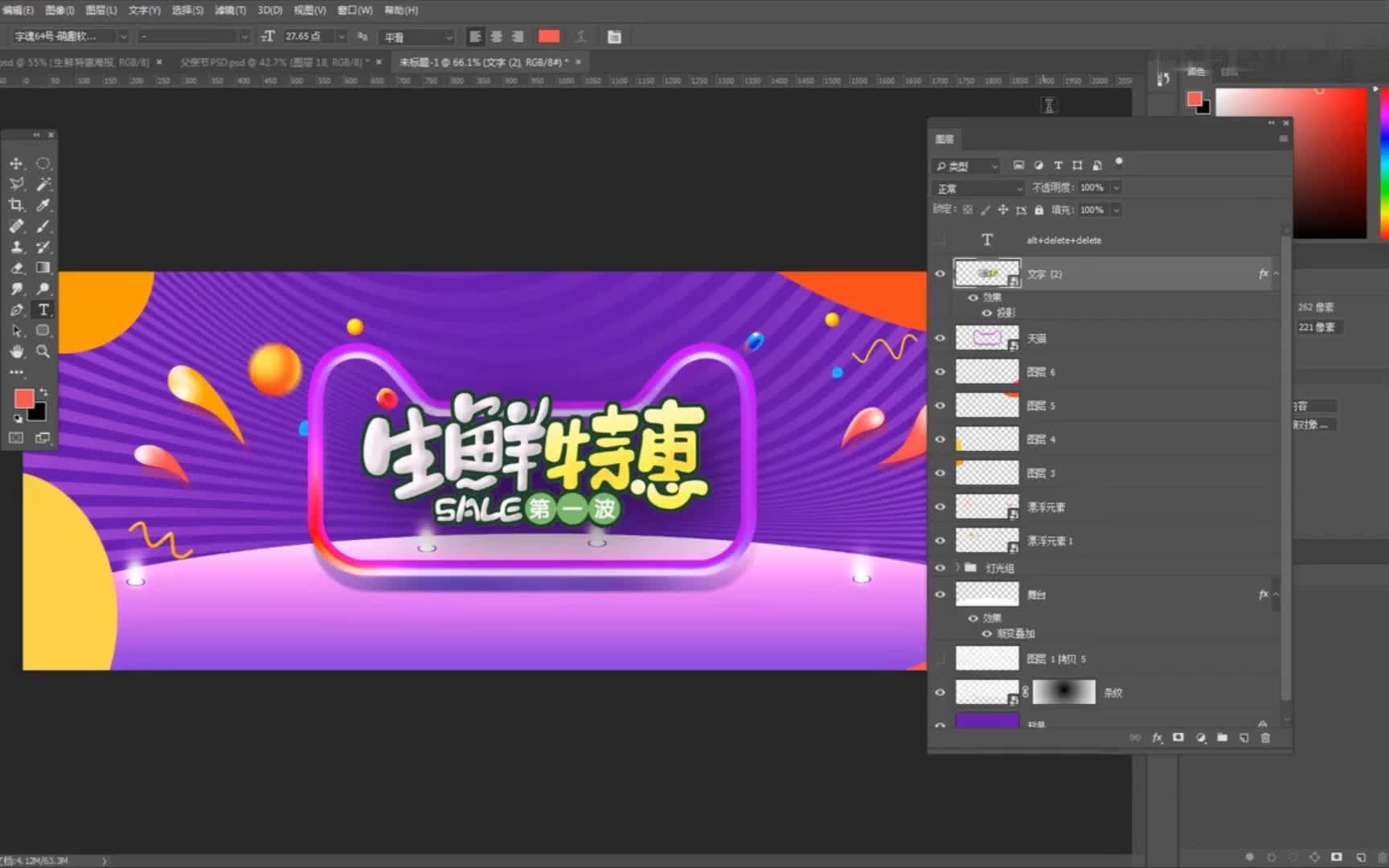Open the layer blend mode dropdown
Viewport: 1389px width, 868px height.
tap(978, 188)
